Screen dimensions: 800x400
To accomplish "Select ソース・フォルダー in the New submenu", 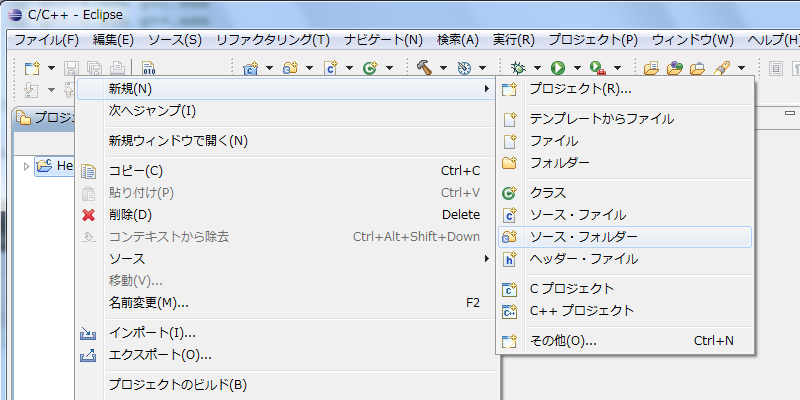I will (x=624, y=237).
